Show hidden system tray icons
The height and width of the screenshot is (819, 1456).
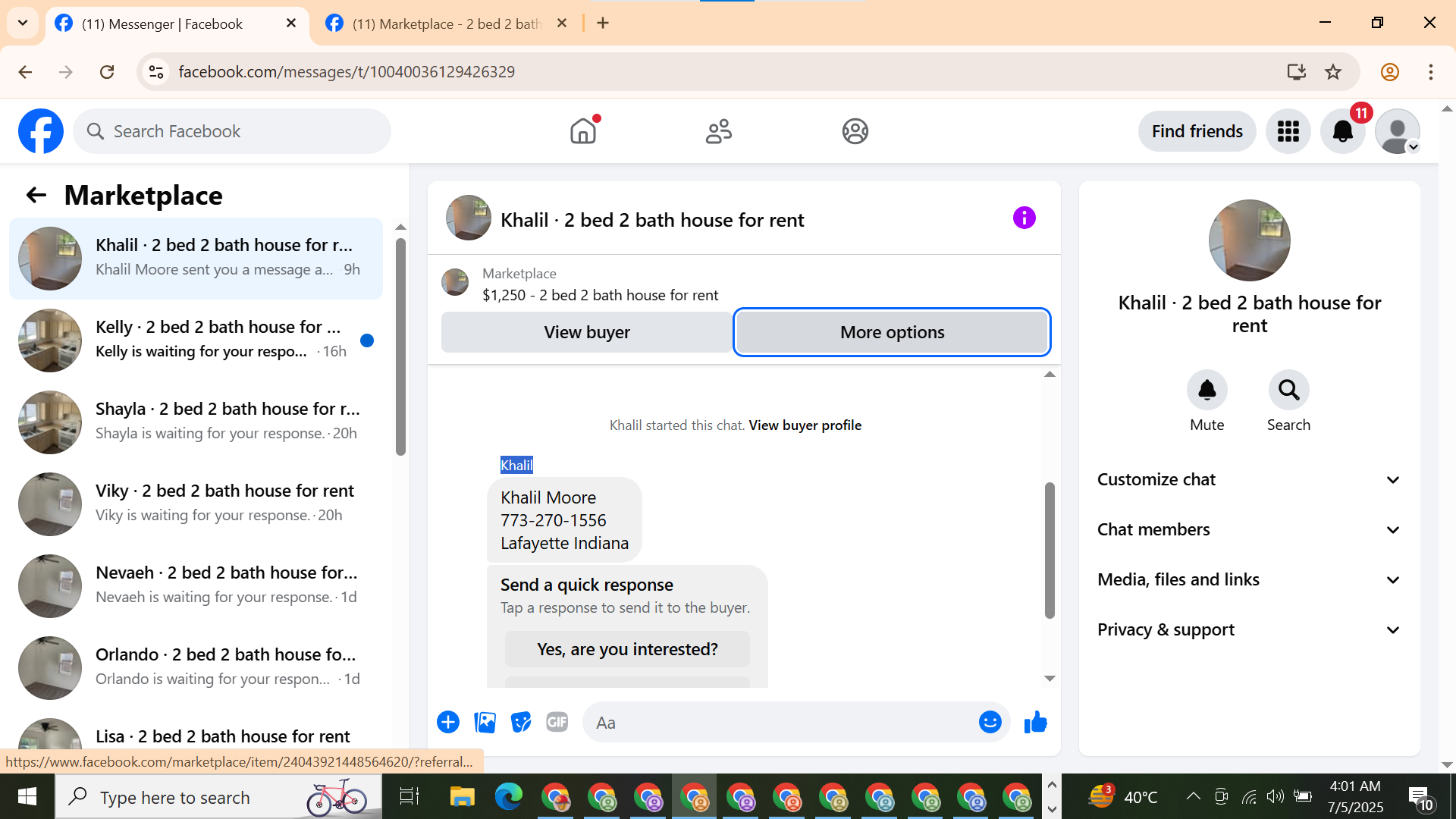[1193, 796]
